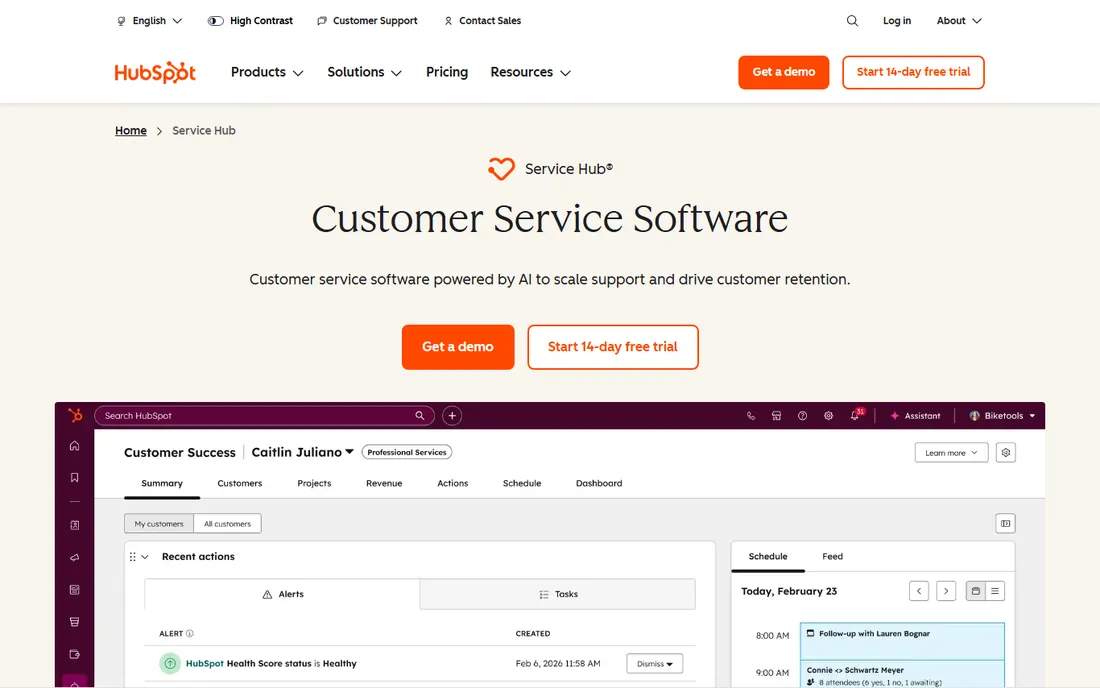This screenshot has height=688, width=1100.
Task: Open the site search magnifier icon
Action: point(852,21)
